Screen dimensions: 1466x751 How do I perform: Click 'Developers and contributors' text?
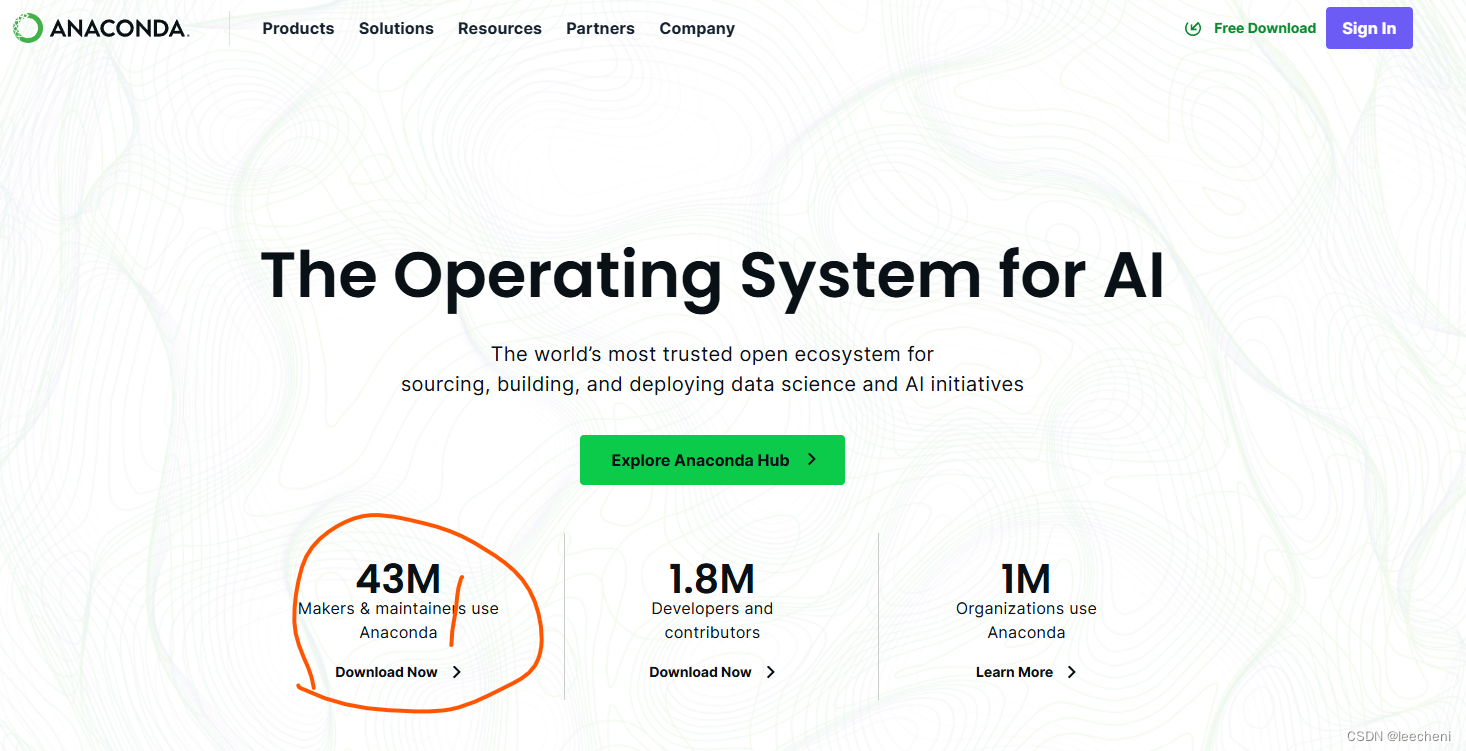[x=712, y=620]
